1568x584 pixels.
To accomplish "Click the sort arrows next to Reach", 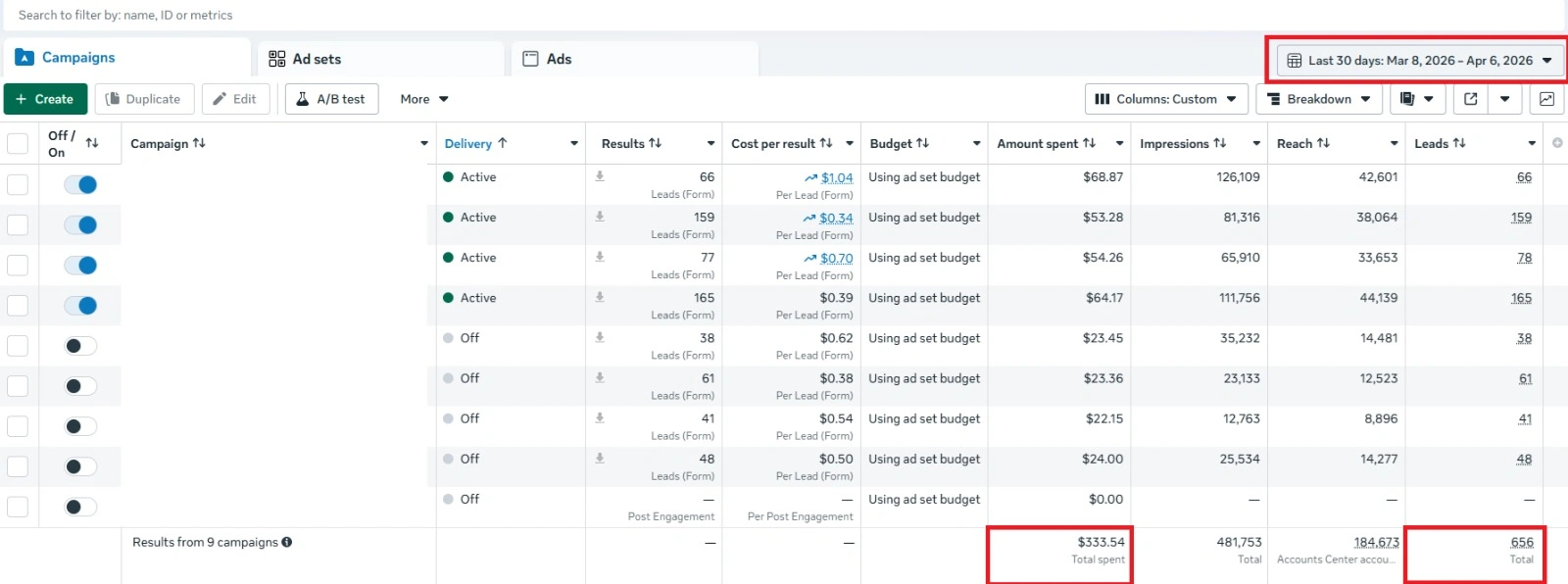I will click(x=1324, y=143).
